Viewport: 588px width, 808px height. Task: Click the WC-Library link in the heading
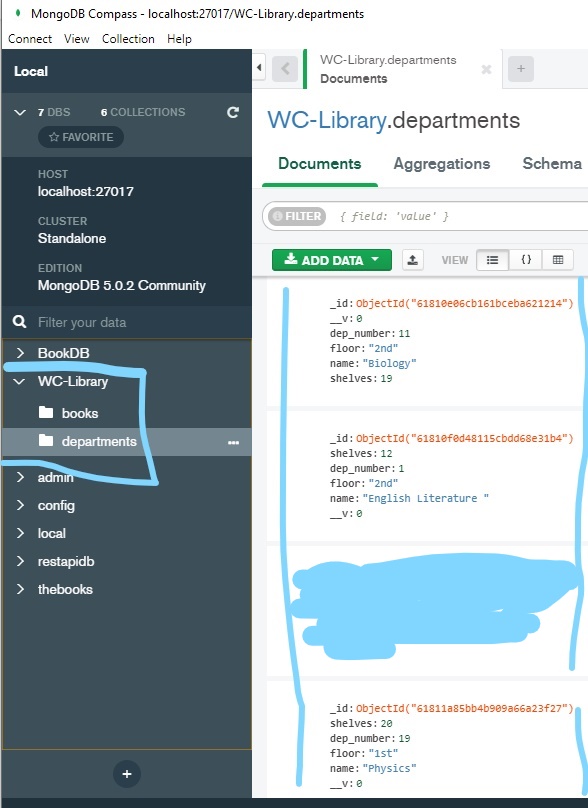pyautogui.click(x=327, y=121)
